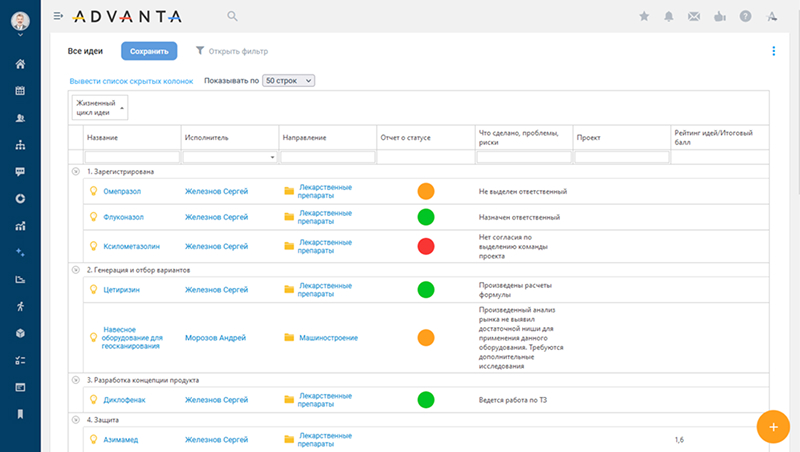The image size is (800, 452).
Task: Click the search magnifier in header
Action: point(233,16)
